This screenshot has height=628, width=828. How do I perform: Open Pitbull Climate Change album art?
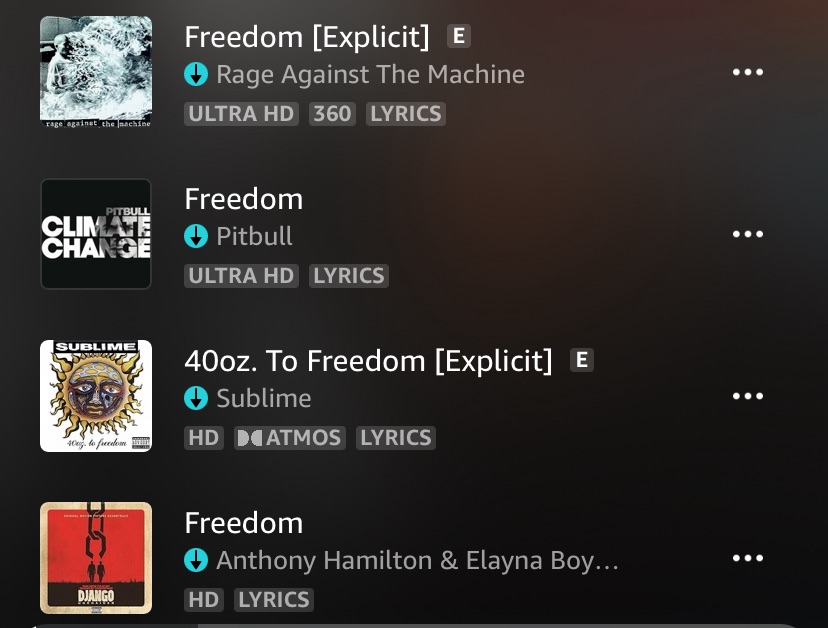coord(96,234)
